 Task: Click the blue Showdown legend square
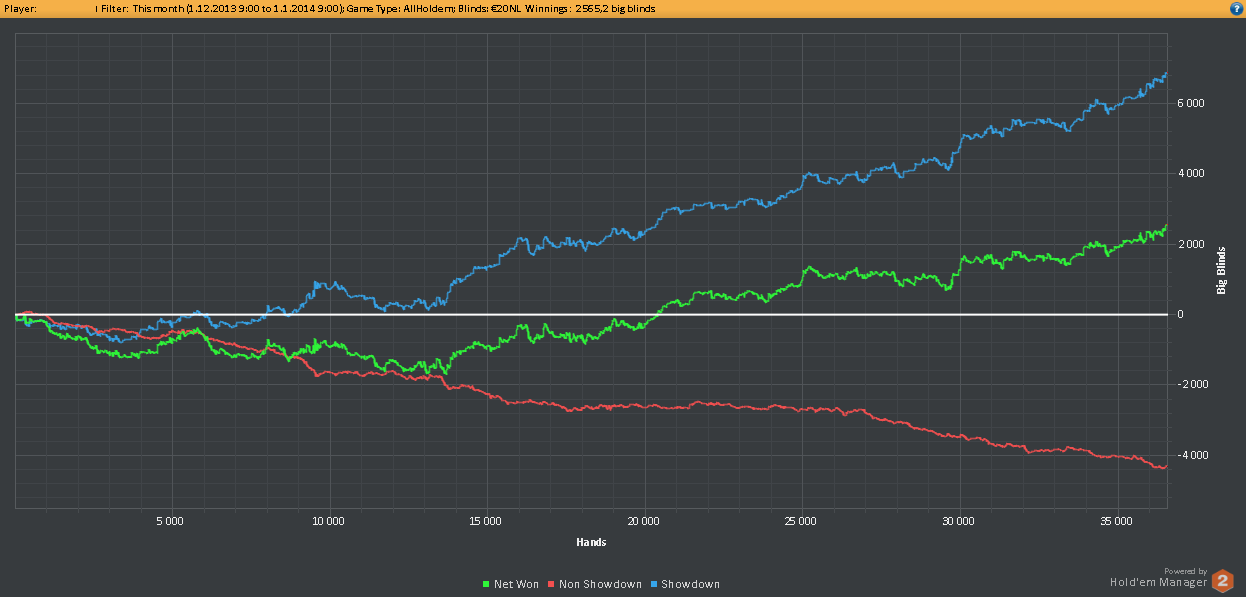[653, 584]
